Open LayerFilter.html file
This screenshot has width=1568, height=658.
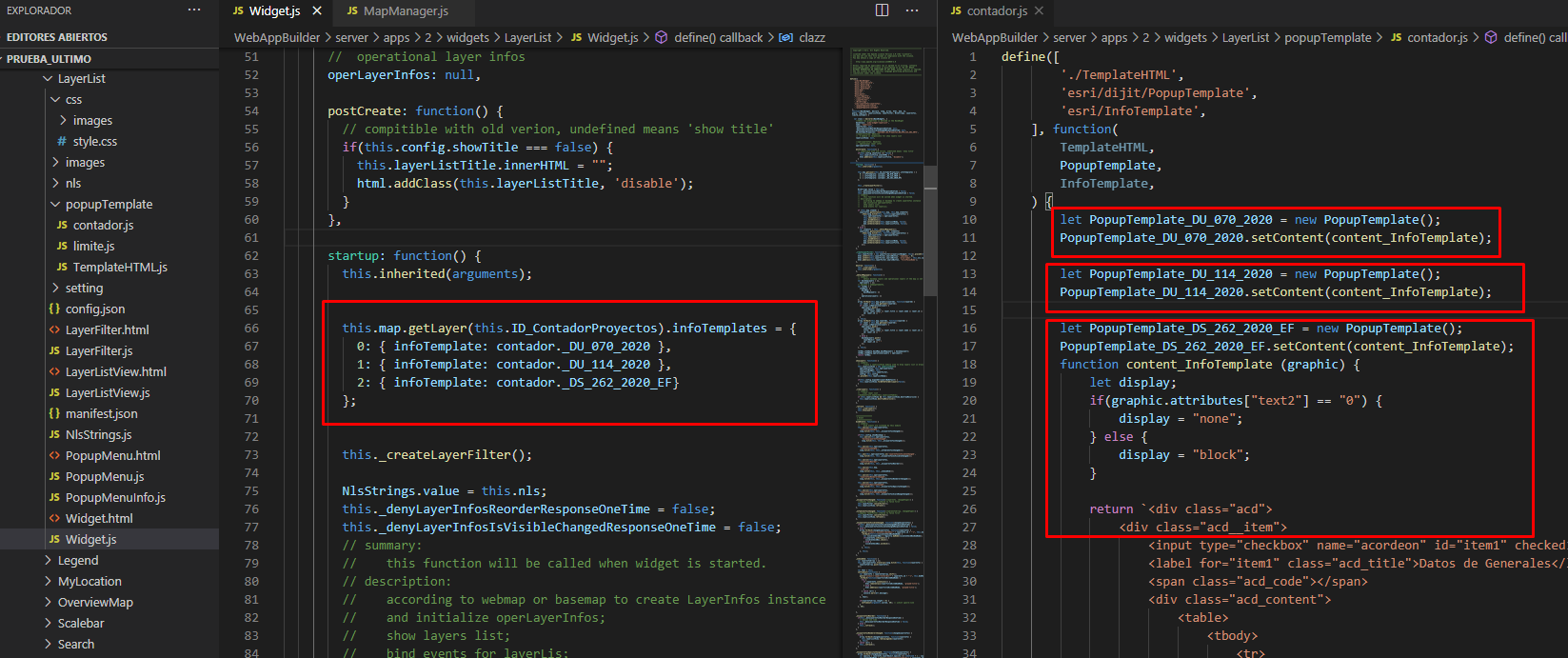[x=107, y=330]
